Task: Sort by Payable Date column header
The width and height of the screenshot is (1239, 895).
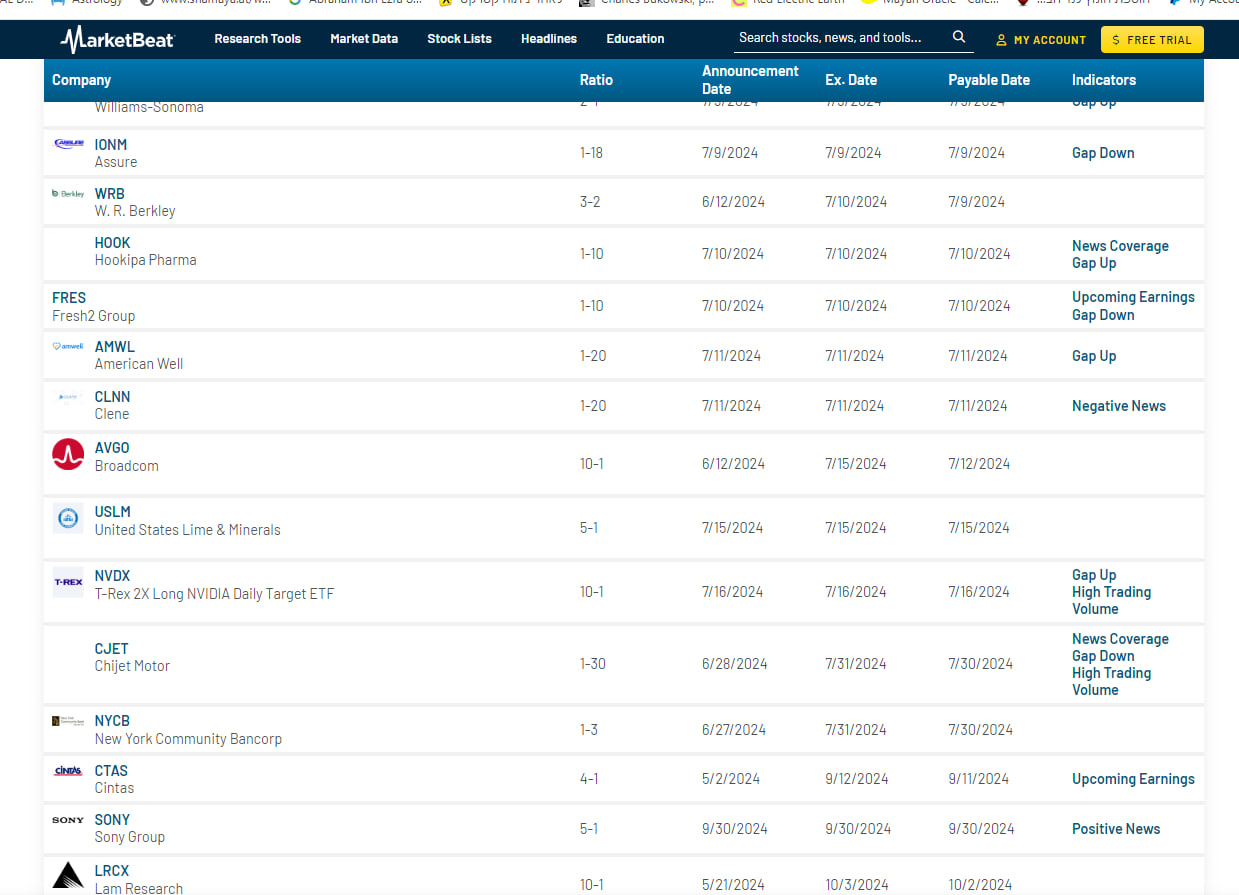Action: [989, 80]
